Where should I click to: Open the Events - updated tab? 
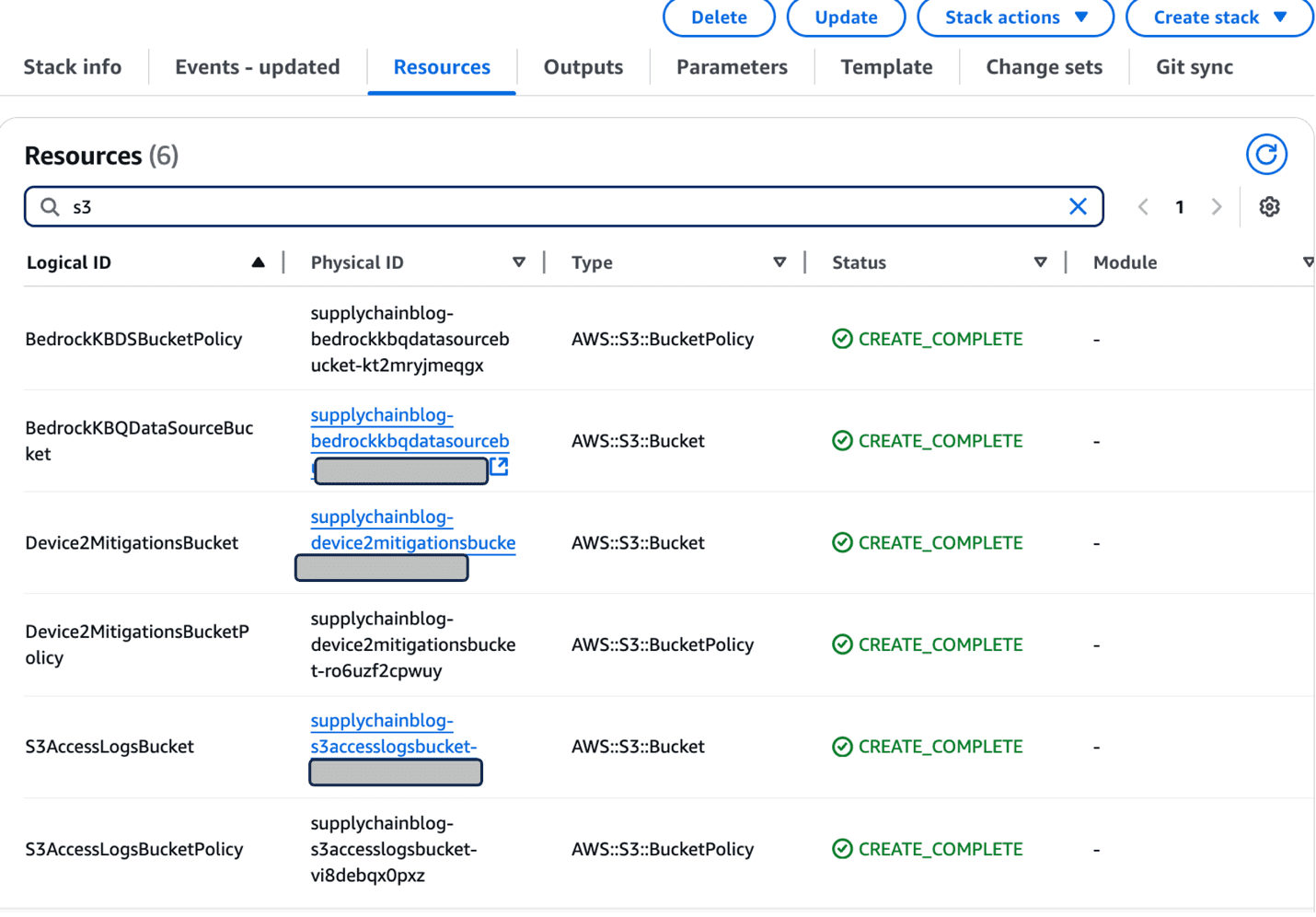258,67
